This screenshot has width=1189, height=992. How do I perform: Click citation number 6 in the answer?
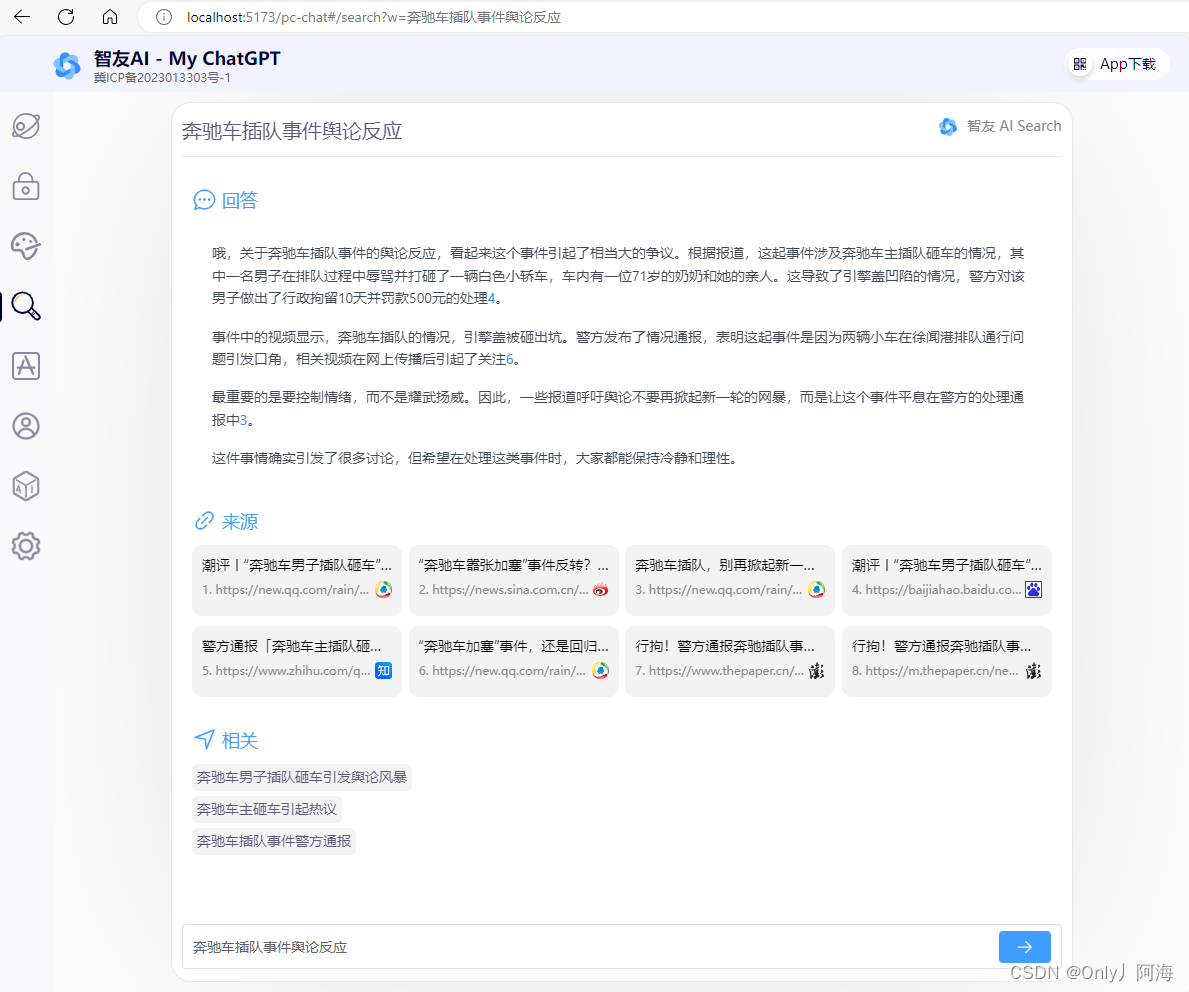tap(510, 359)
